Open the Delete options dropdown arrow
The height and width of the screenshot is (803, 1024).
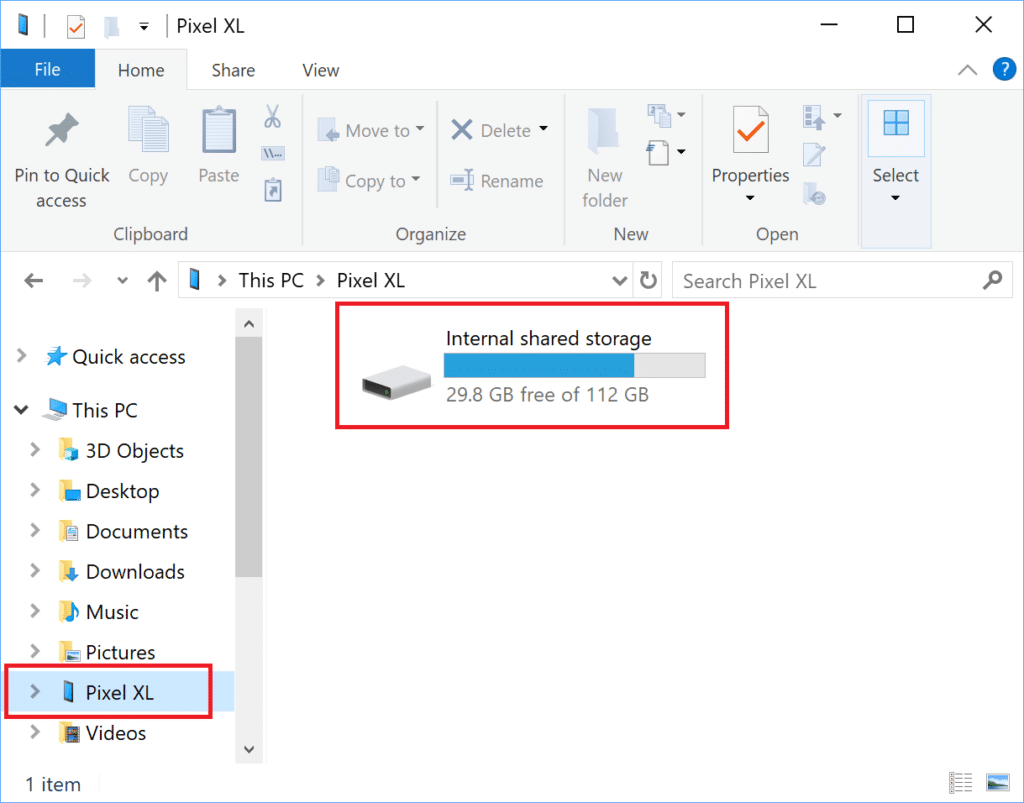543,129
